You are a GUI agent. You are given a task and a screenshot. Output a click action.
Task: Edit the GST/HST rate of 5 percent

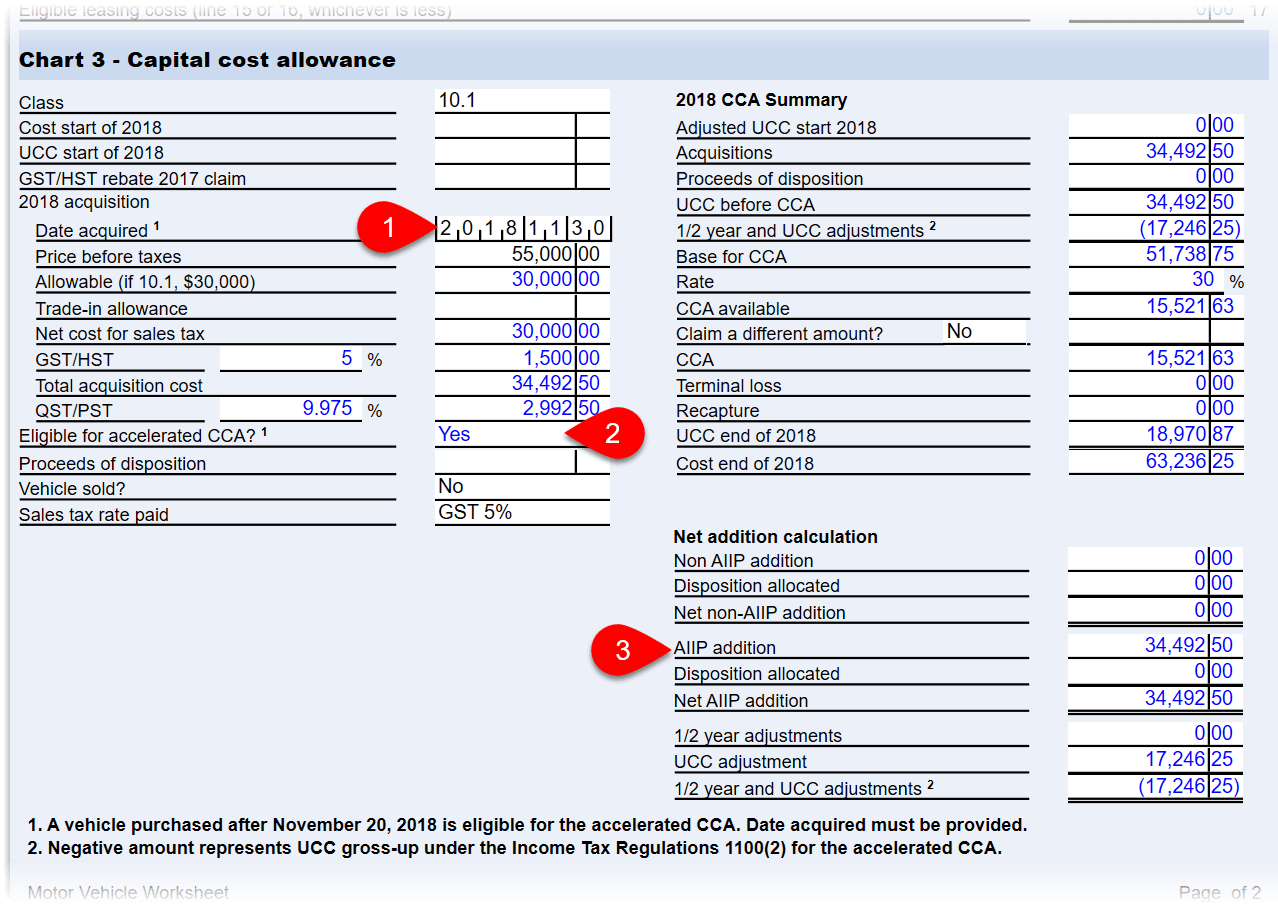tap(291, 358)
